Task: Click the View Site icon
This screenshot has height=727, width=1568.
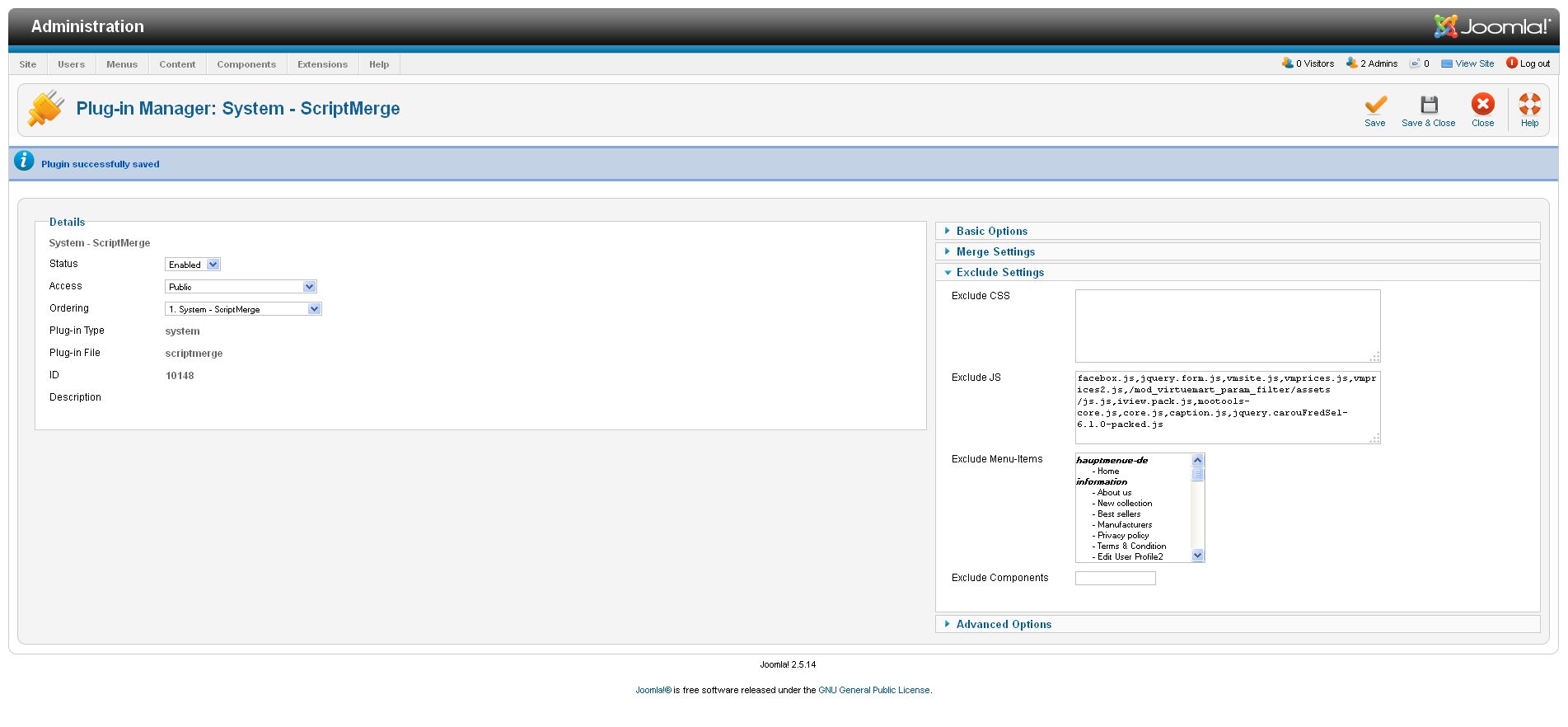Action: coord(1446,63)
